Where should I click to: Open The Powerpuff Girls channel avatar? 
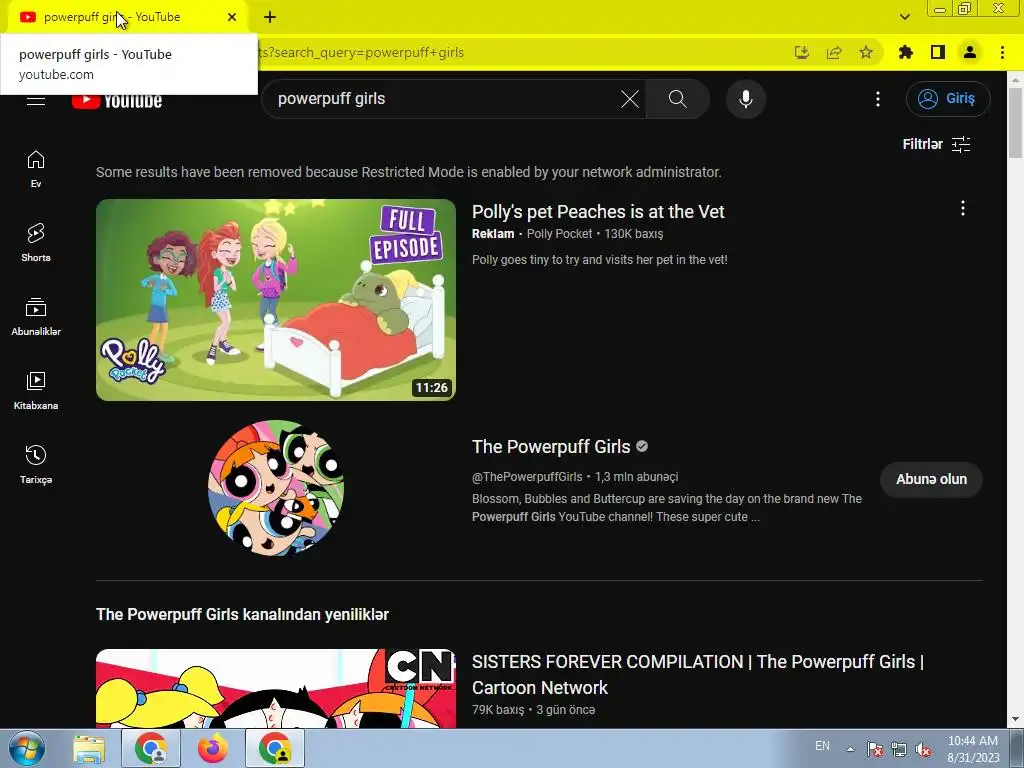tap(276, 488)
